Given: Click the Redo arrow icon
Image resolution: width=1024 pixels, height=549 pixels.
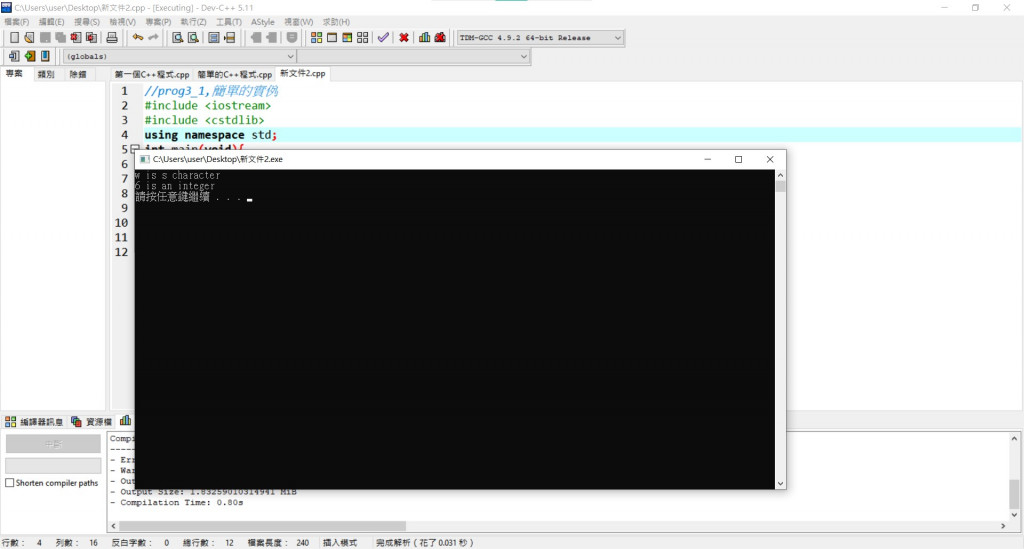Looking at the screenshot, I should tap(153, 38).
